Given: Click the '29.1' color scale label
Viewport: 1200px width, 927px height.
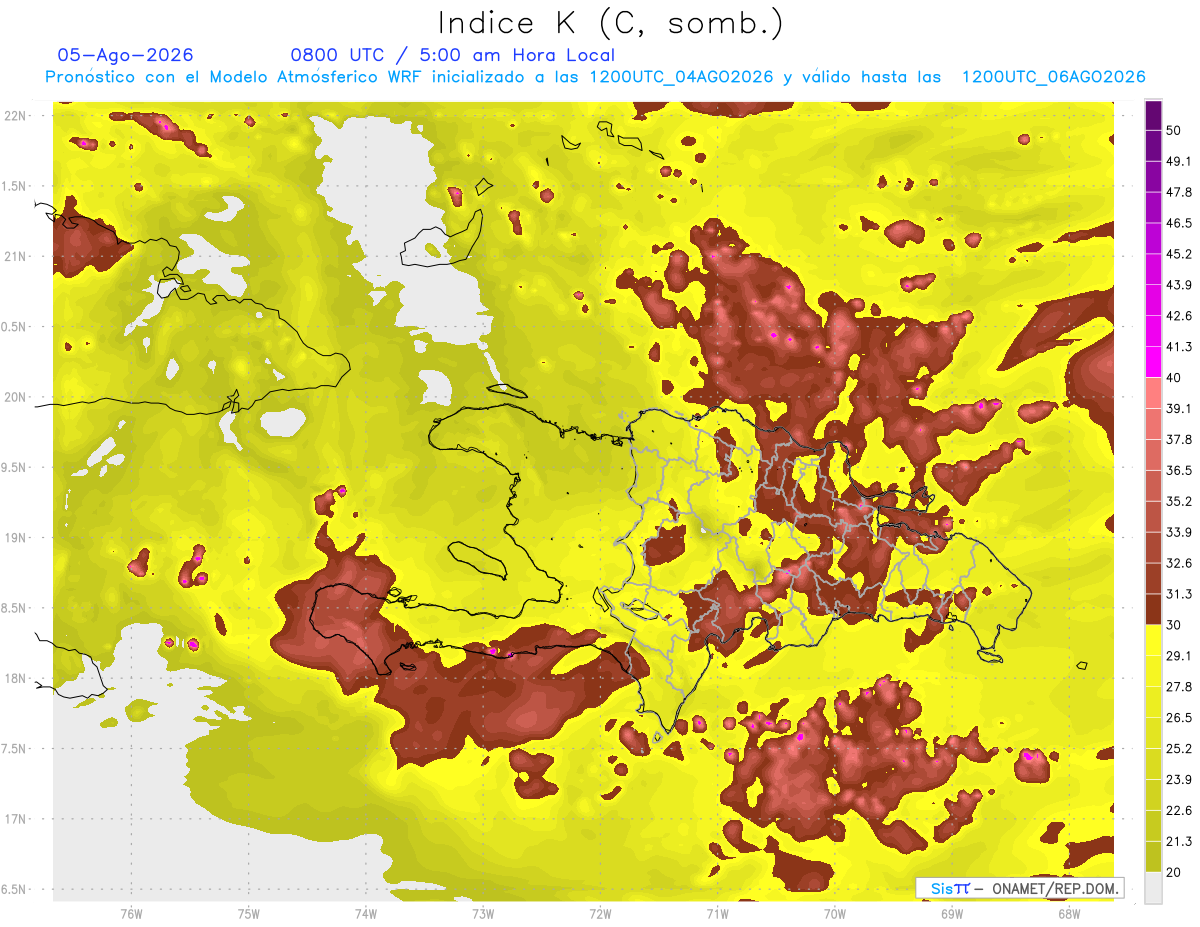Looking at the screenshot, I should click(1178, 656).
